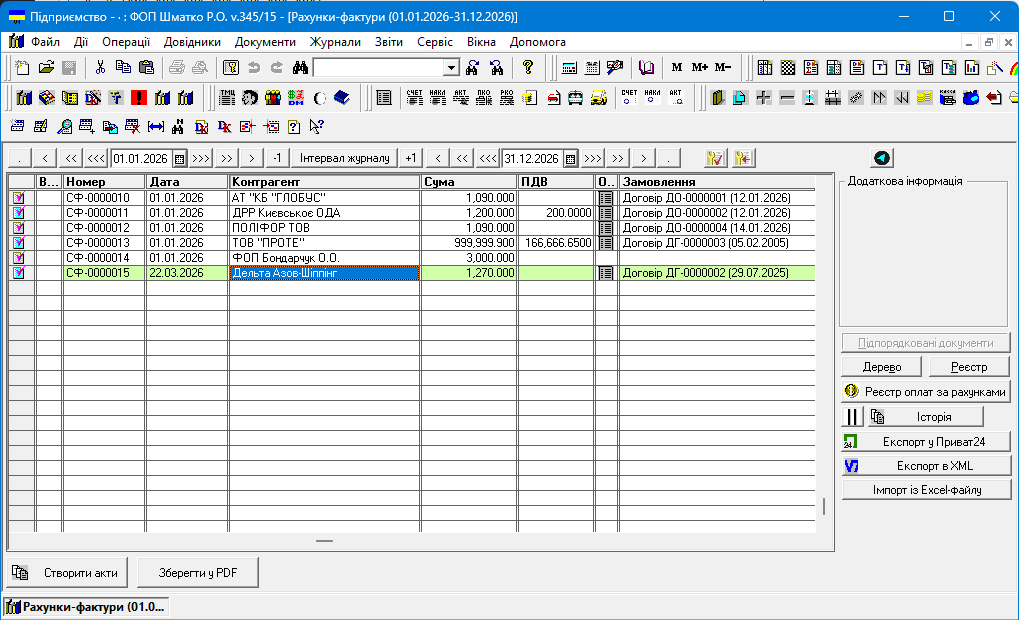Open calendar picker for end date 31.12.2026
Viewport: 1019px width, 620px height.
570,158
